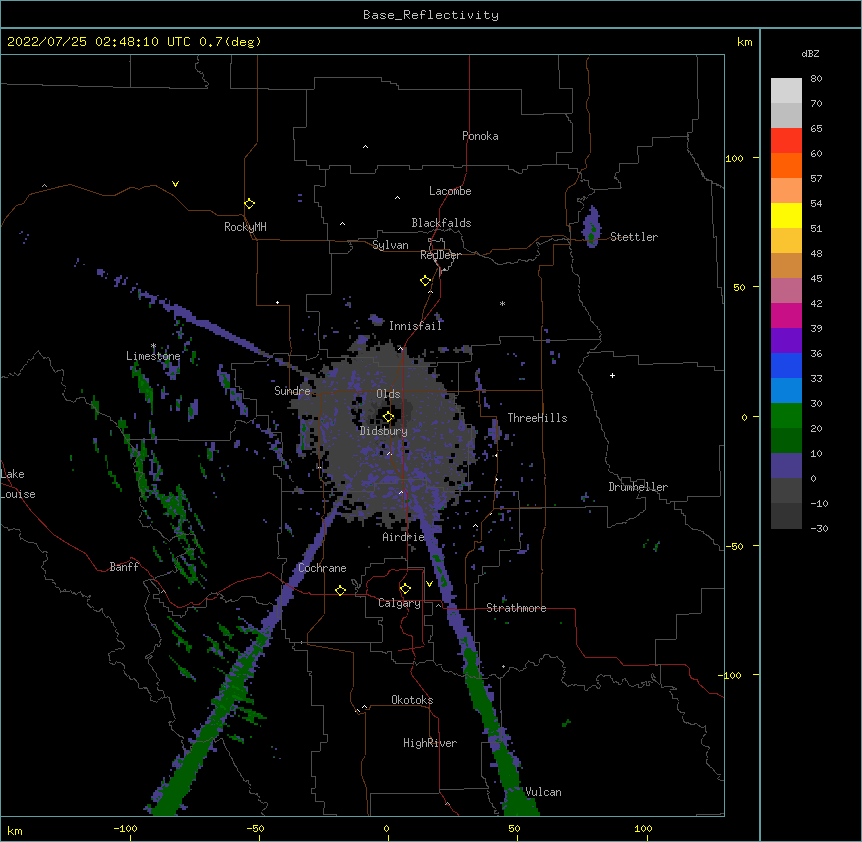Screen dimensions: 862x842
Task: Click the white asterisk marker east of RedDeer
Action: 502,303
